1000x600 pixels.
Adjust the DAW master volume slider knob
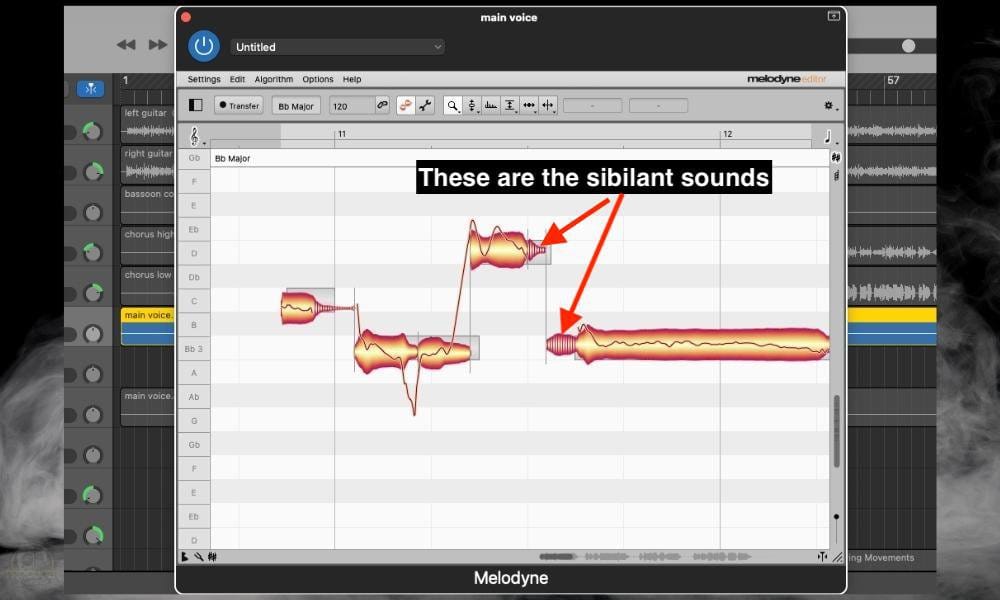click(908, 46)
